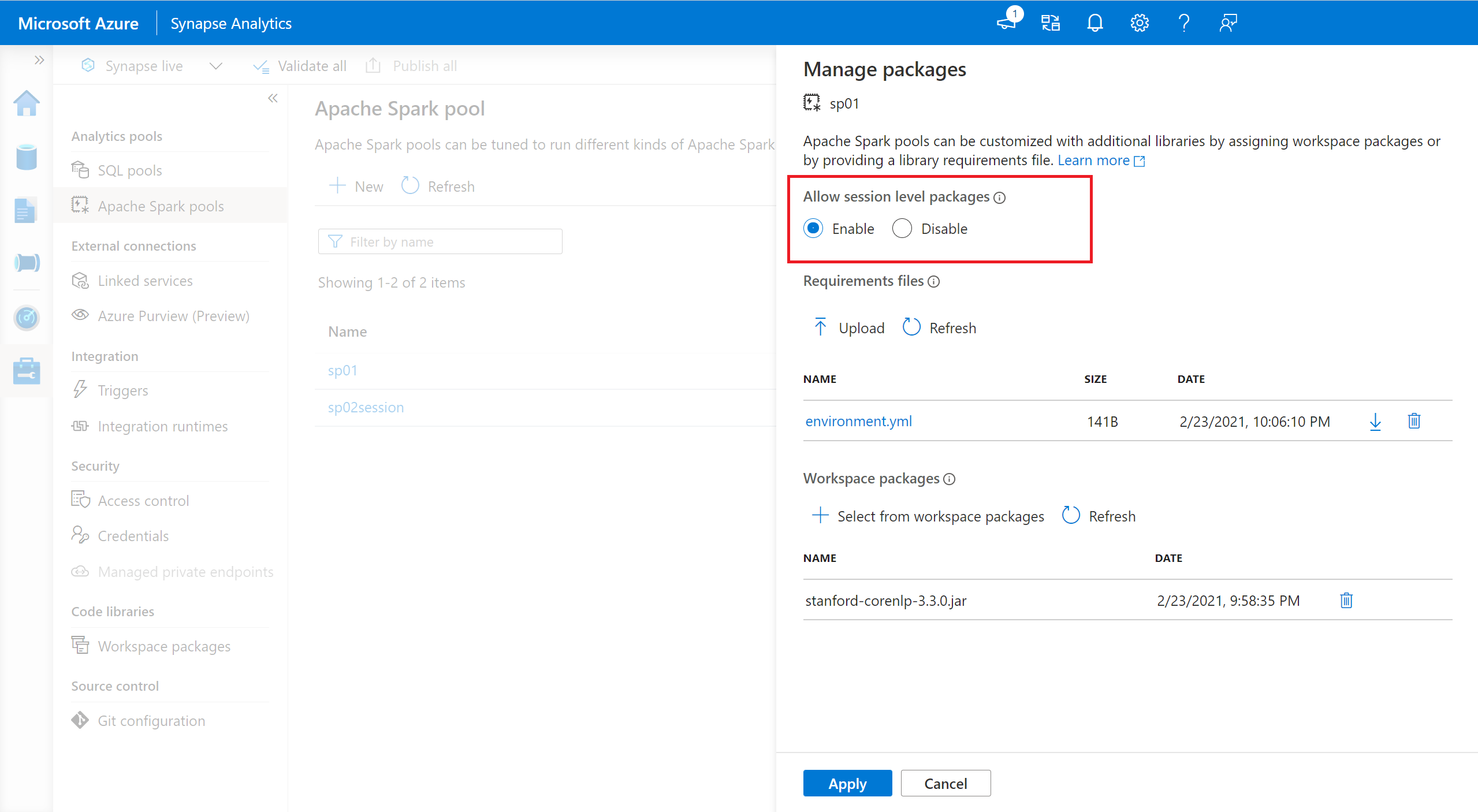Click the 2/23/2021, 10:06:10 PM date

pyautogui.click(x=1254, y=422)
